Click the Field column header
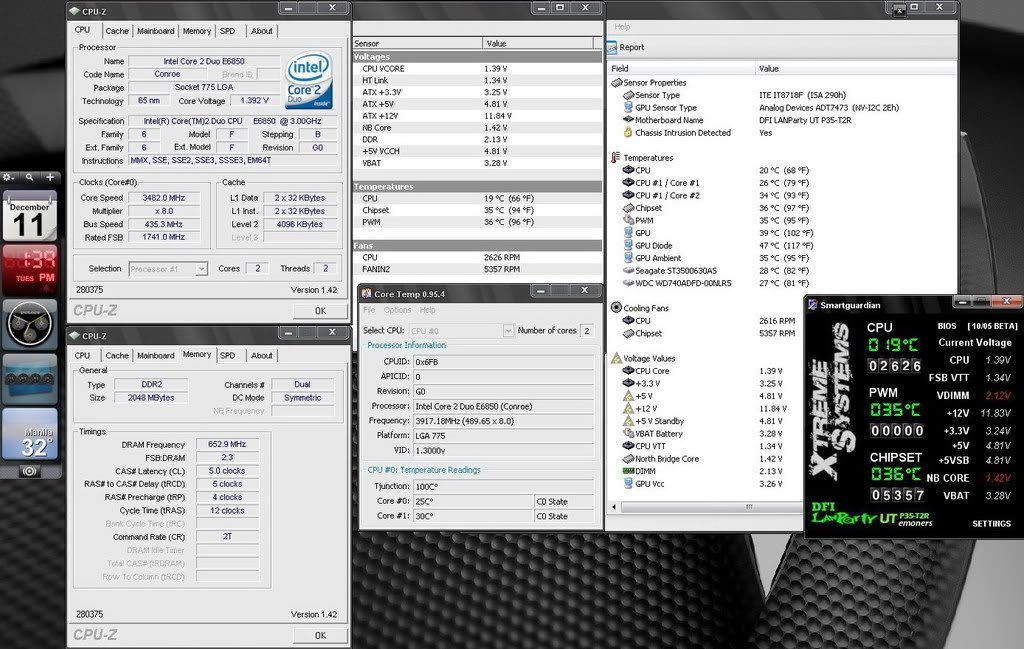Screen dimensions: 1024x649 pos(680,69)
